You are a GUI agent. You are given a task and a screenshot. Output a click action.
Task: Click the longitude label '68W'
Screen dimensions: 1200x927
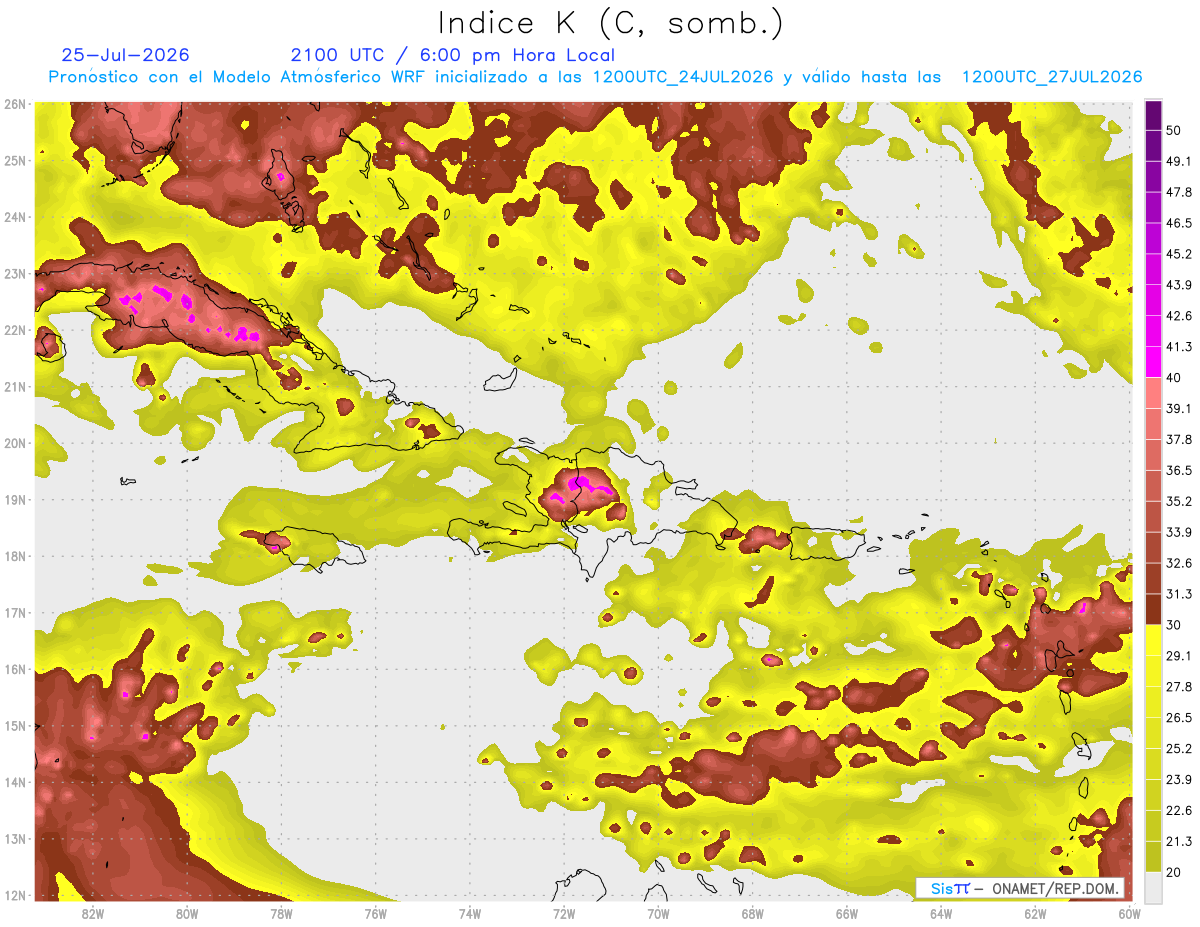tap(753, 913)
